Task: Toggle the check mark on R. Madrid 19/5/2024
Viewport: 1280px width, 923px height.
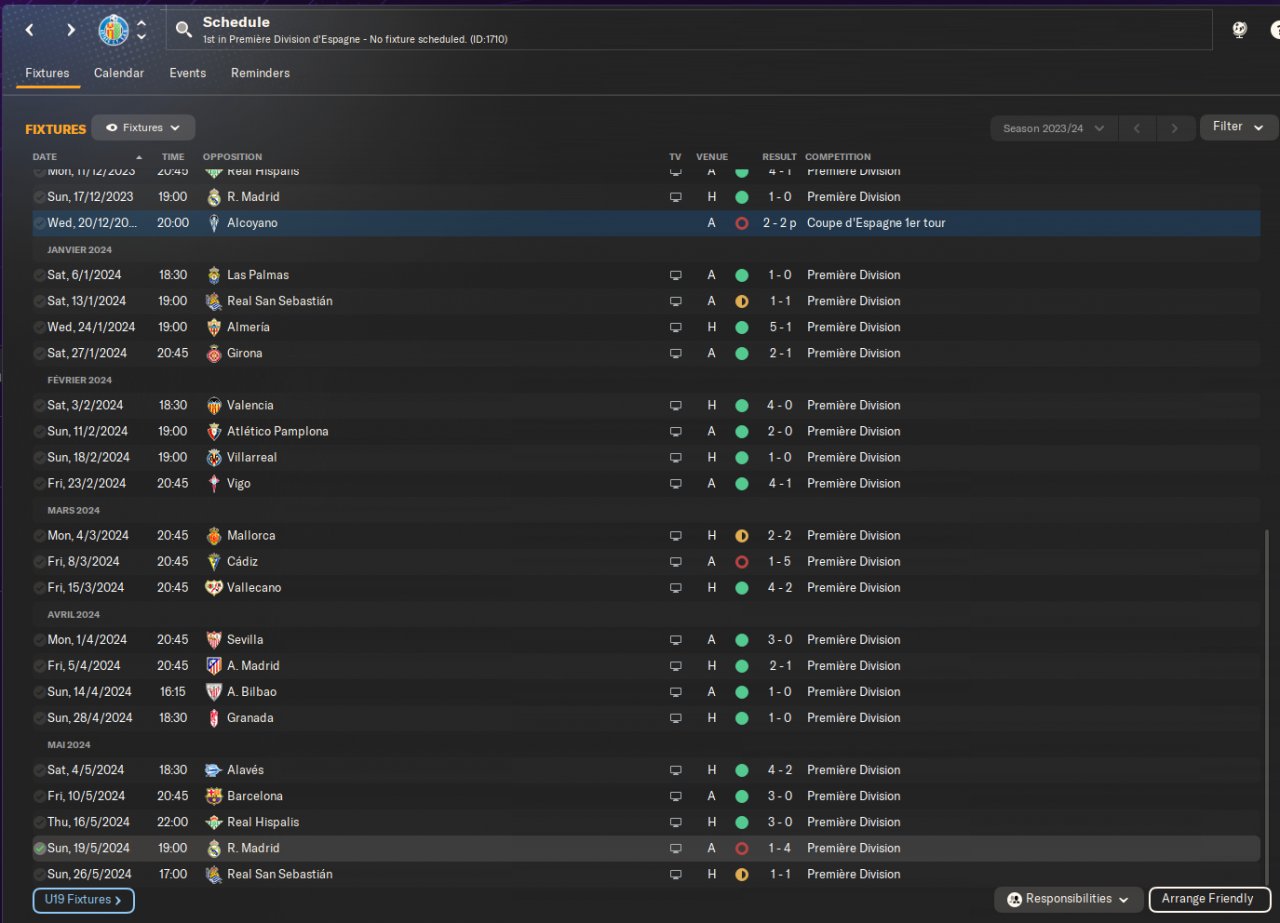Action: point(39,848)
